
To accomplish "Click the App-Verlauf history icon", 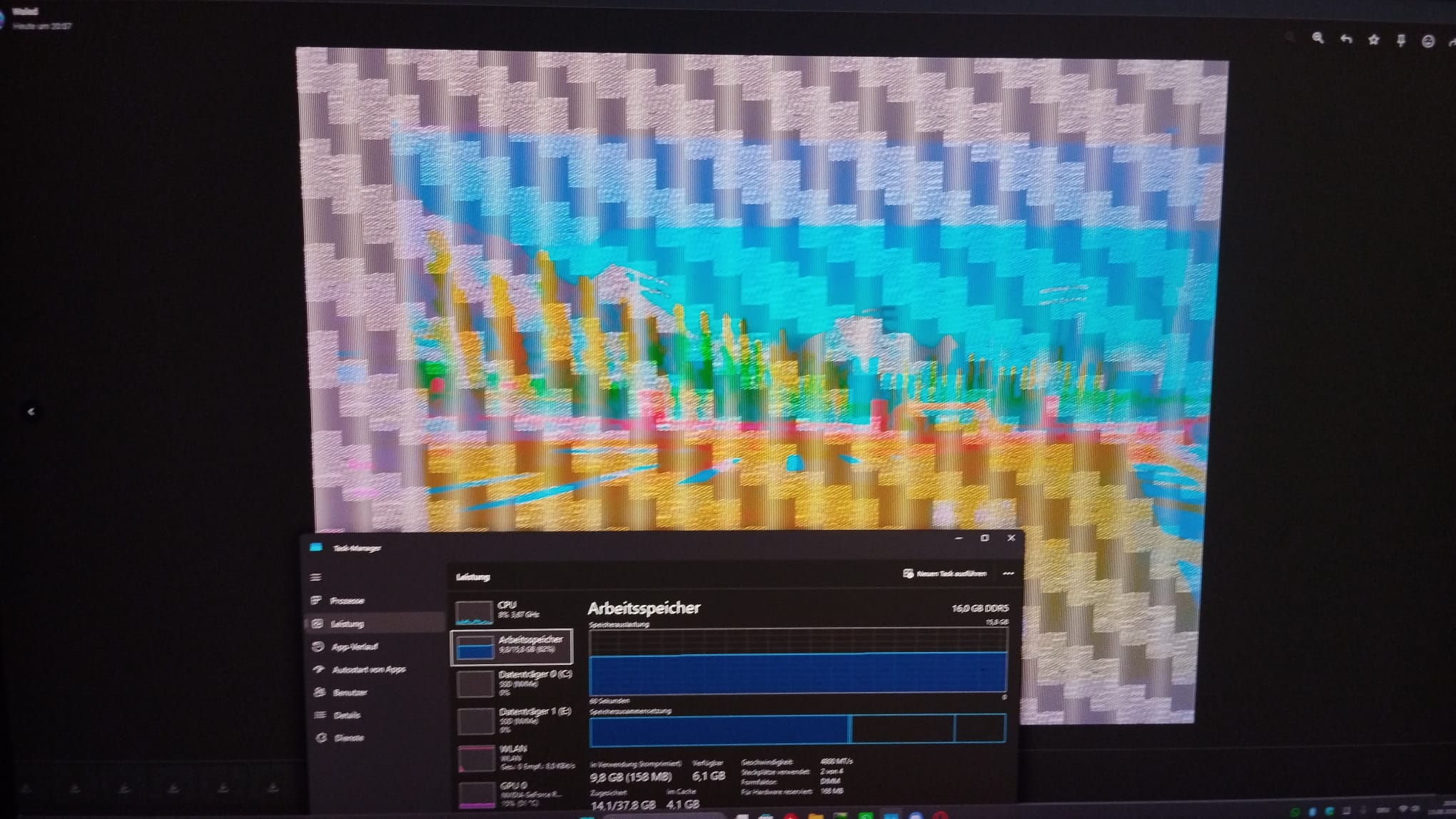I will pyautogui.click(x=318, y=646).
